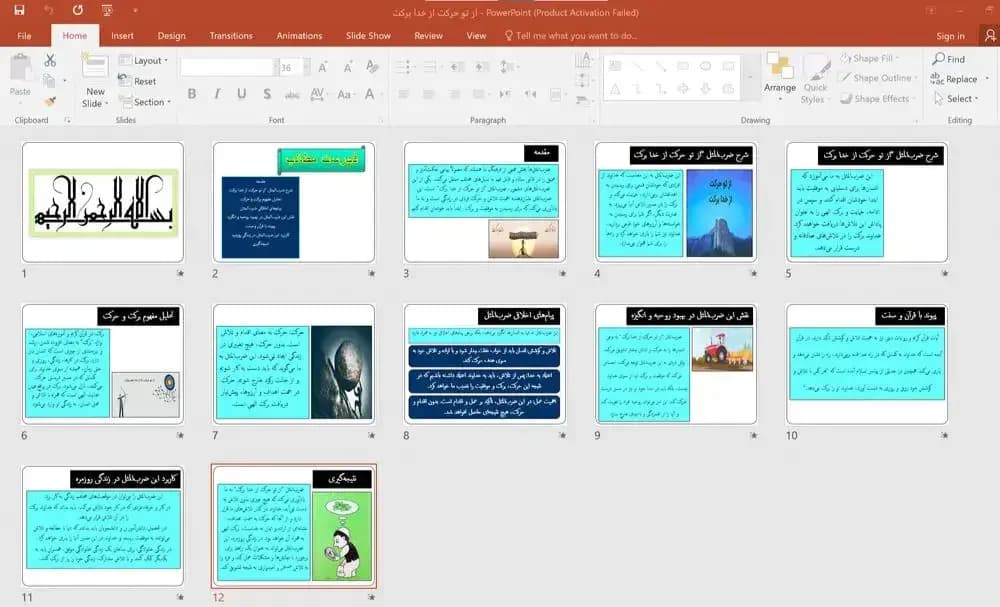Click the Tell me what you want search box
Image resolution: width=1000 pixels, height=607 pixels.
[571, 36]
